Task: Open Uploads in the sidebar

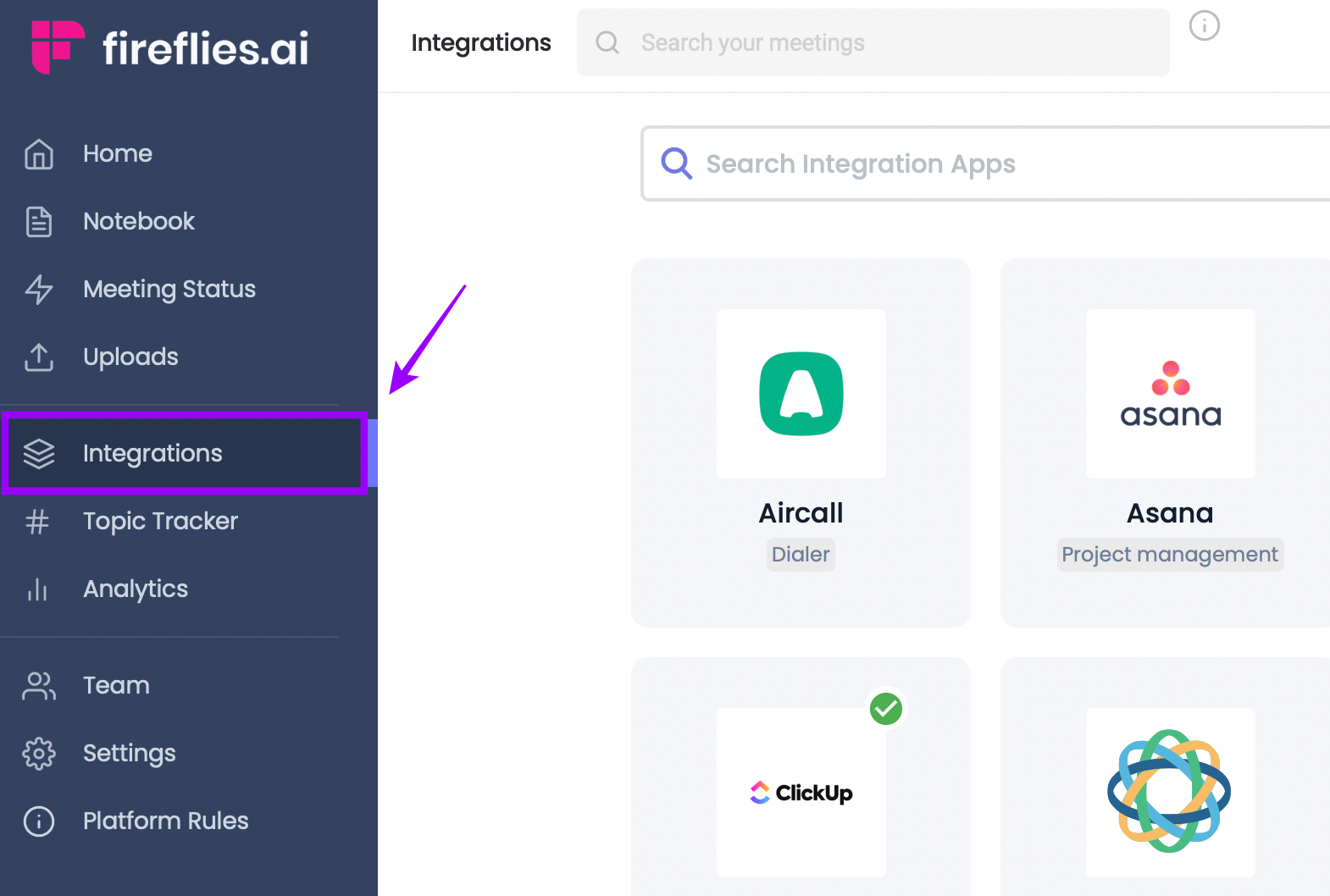Action: (x=130, y=357)
